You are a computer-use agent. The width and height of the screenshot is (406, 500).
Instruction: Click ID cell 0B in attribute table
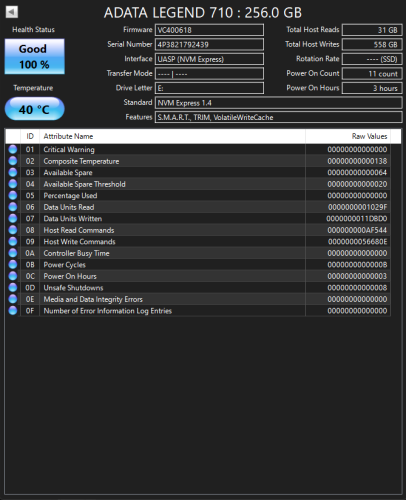30,265
